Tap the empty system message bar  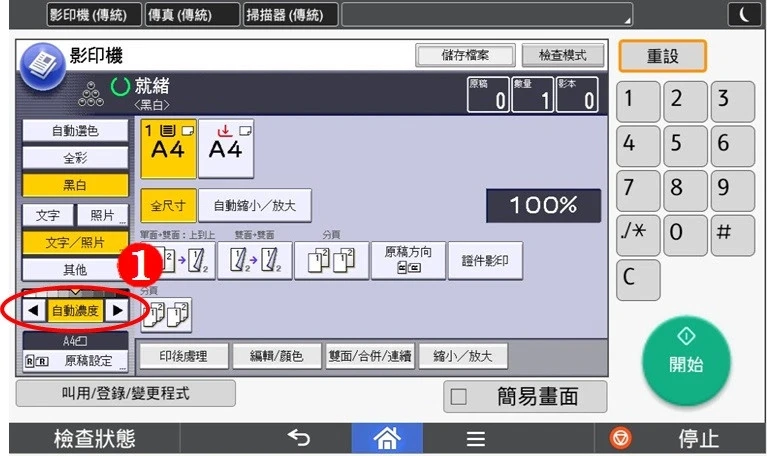(487, 14)
